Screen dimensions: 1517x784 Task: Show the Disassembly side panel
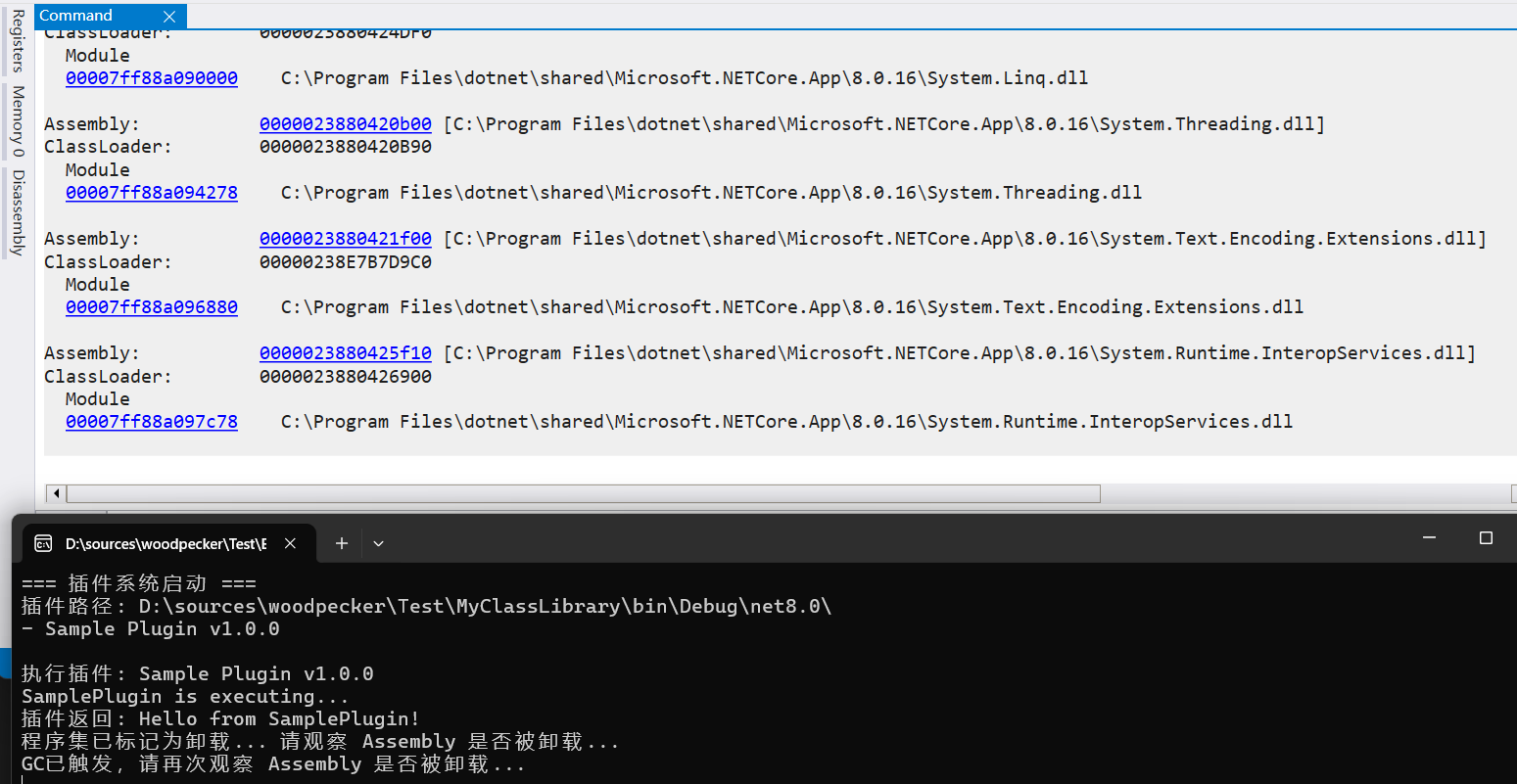tap(17, 212)
